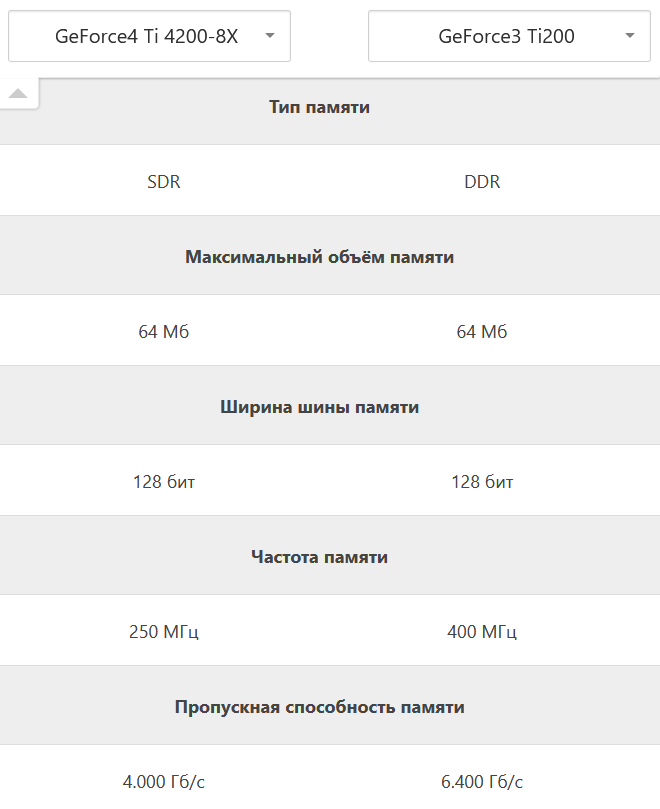
Task: Open the GeForce3 Ti200 dropdown
Action: (509, 36)
